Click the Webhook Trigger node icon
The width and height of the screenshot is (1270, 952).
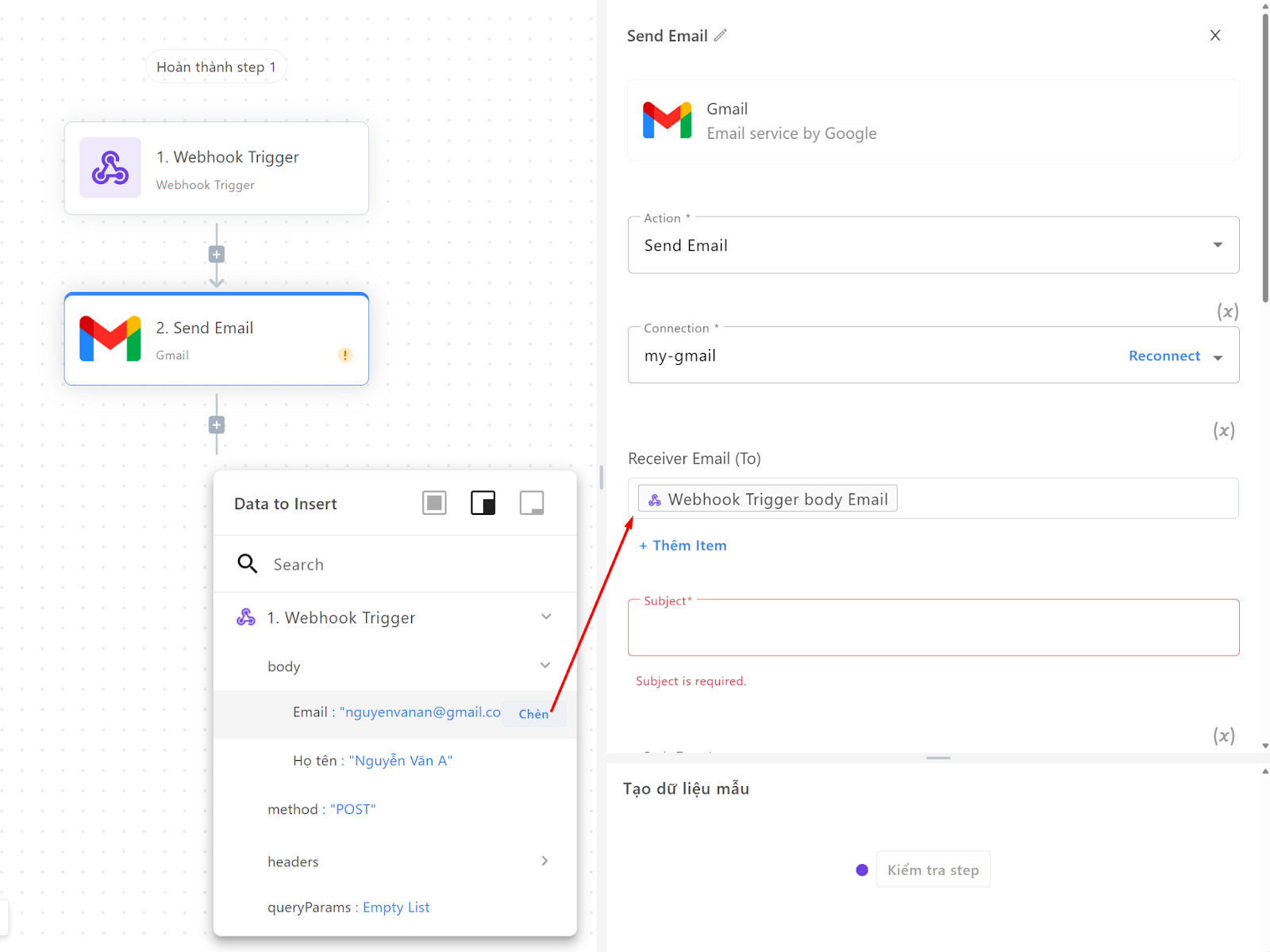point(110,167)
